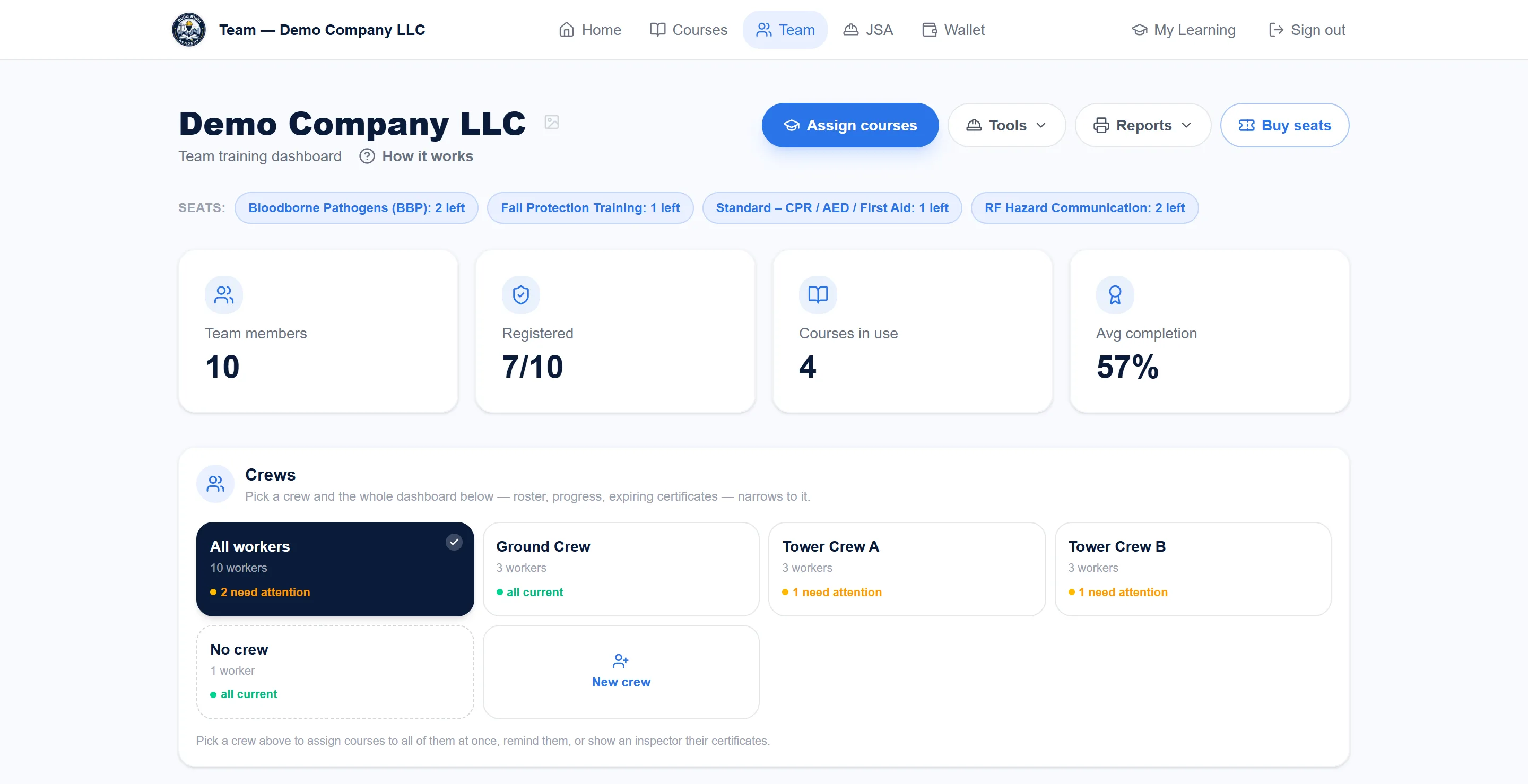Click the printer icon in Reports
Image resolution: width=1528 pixels, height=784 pixels.
point(1101,125)
